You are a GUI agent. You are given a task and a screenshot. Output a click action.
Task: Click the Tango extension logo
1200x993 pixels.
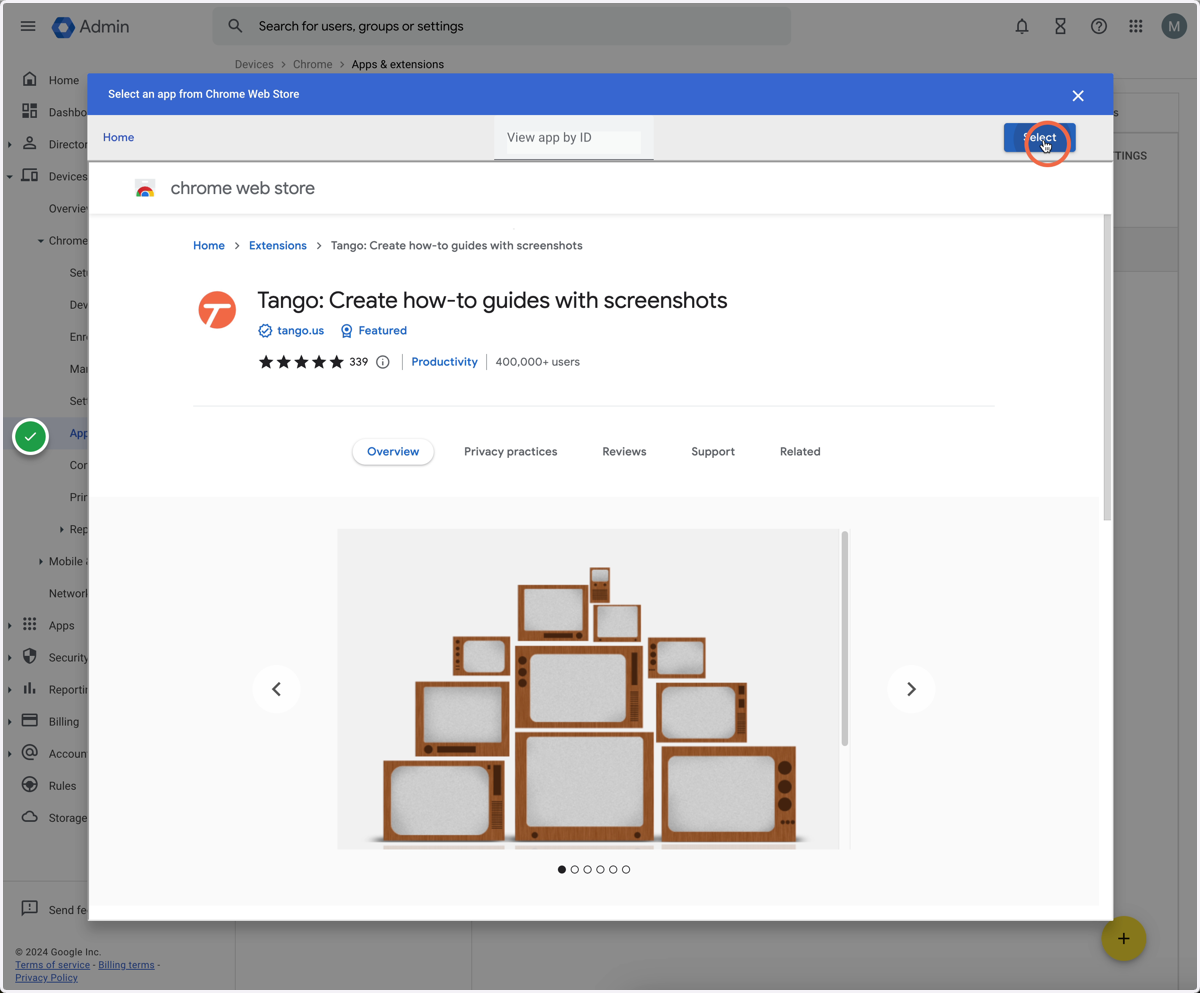(217, 310)
